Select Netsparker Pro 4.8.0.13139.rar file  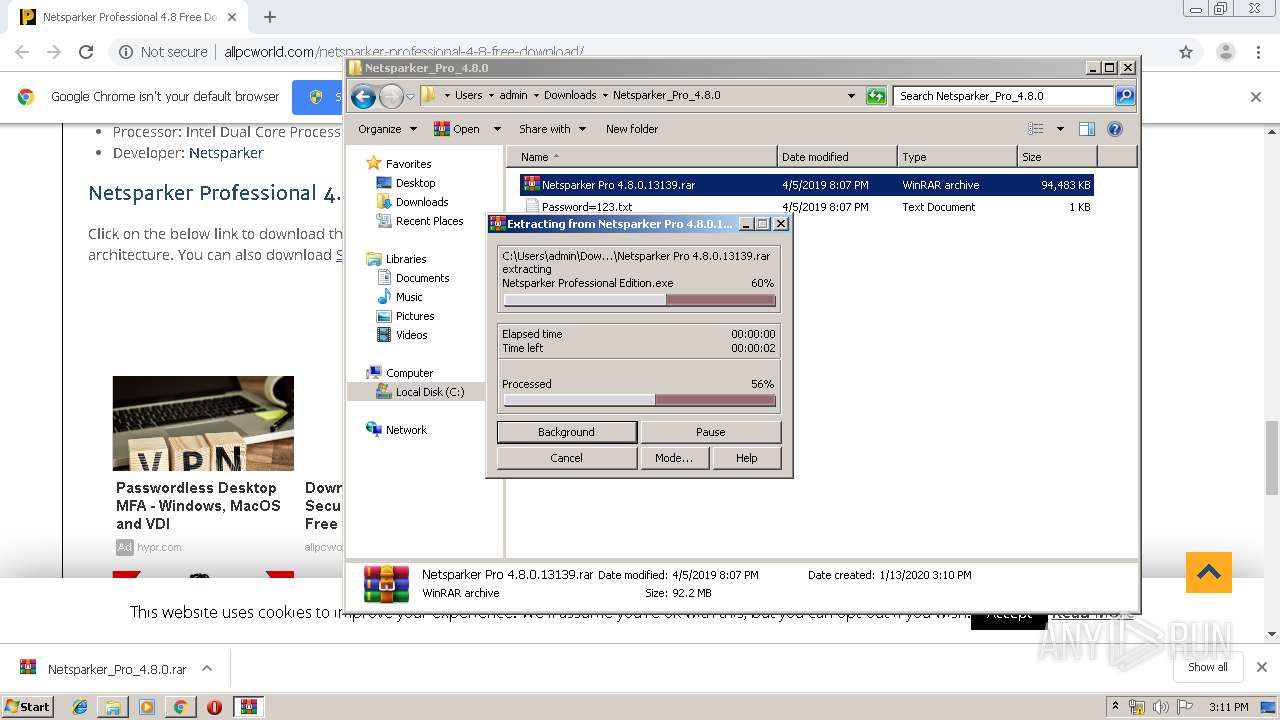tap(807, 185)
